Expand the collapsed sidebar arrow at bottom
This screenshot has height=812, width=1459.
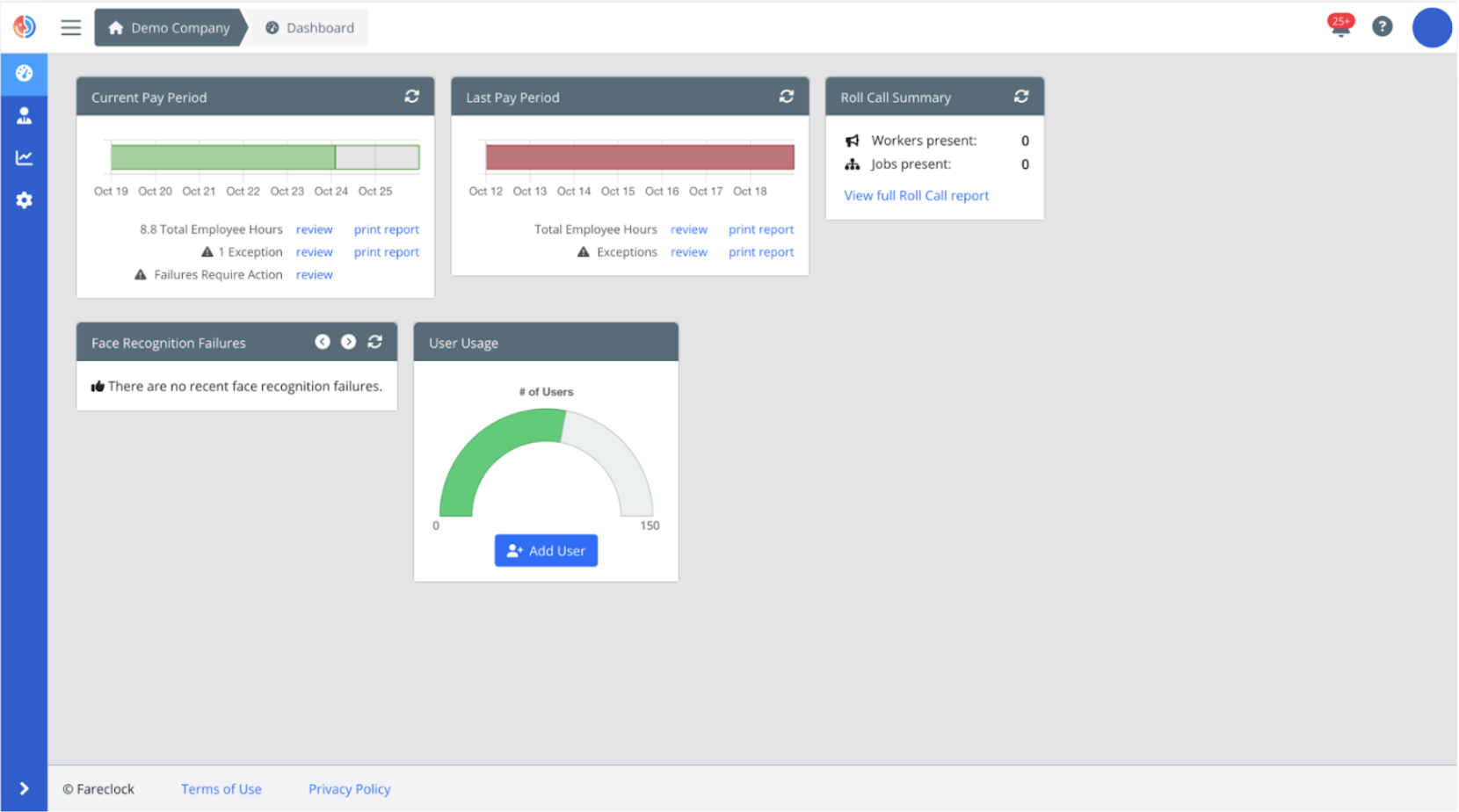[24, 788]
